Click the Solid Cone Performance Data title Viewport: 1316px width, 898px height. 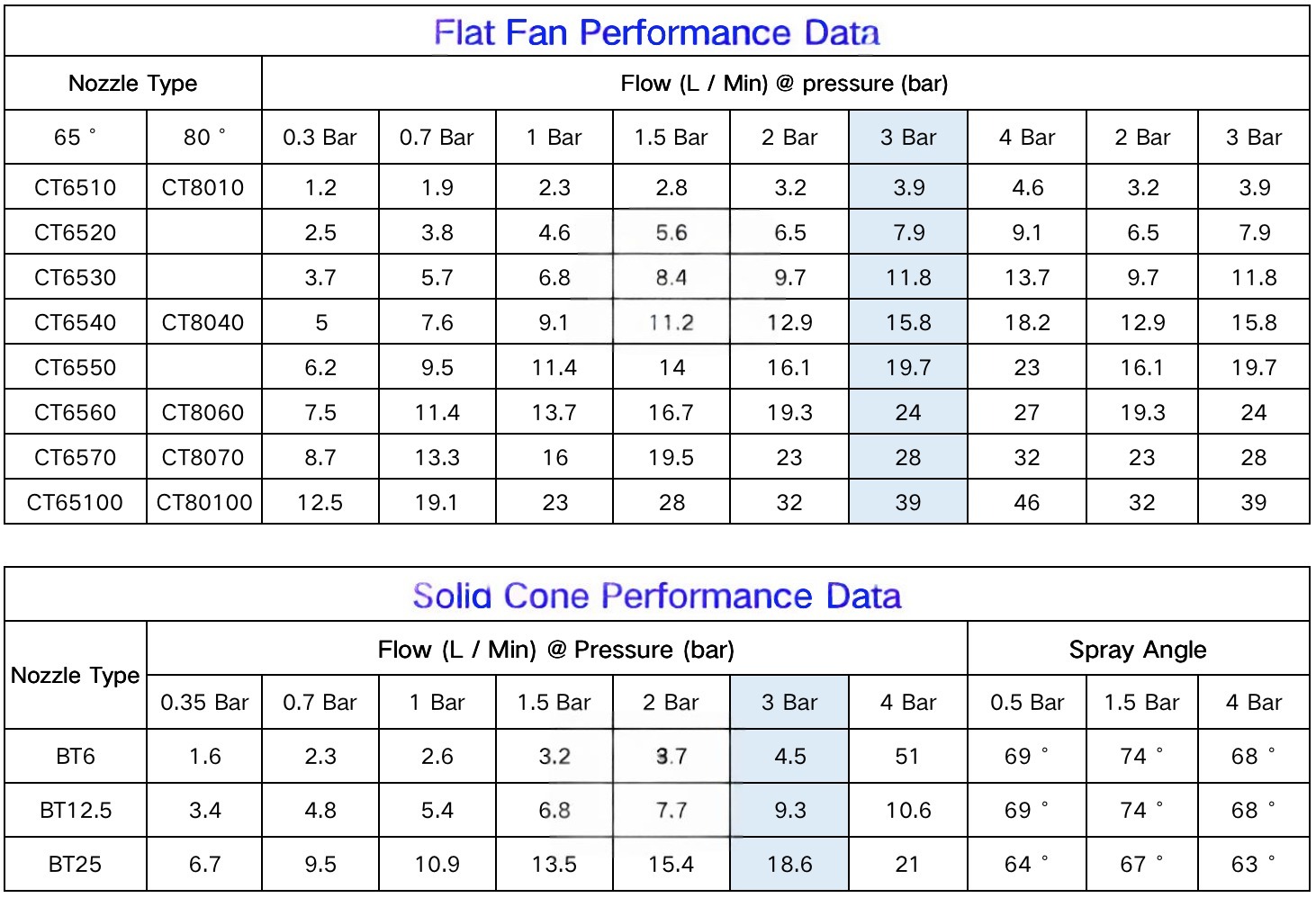pyautogui.click(x=657, y=596)
